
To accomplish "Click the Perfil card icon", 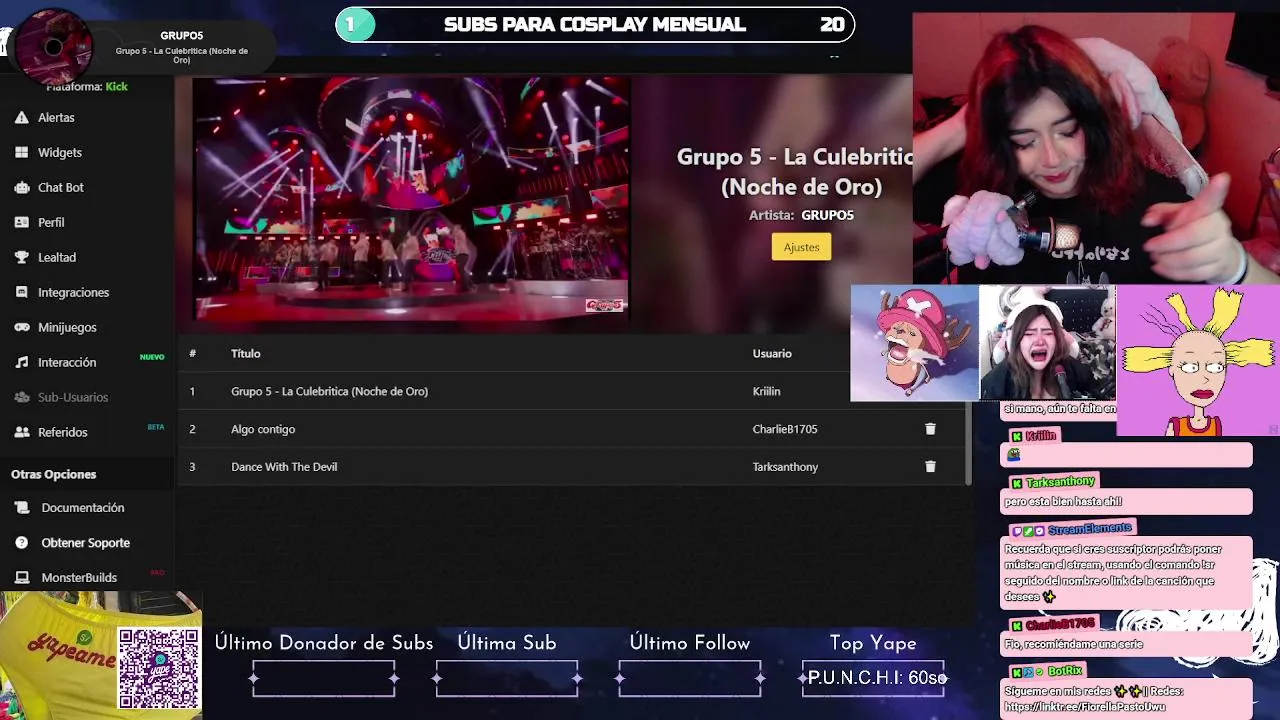I will pyautogui.click(x=21, y=223).
